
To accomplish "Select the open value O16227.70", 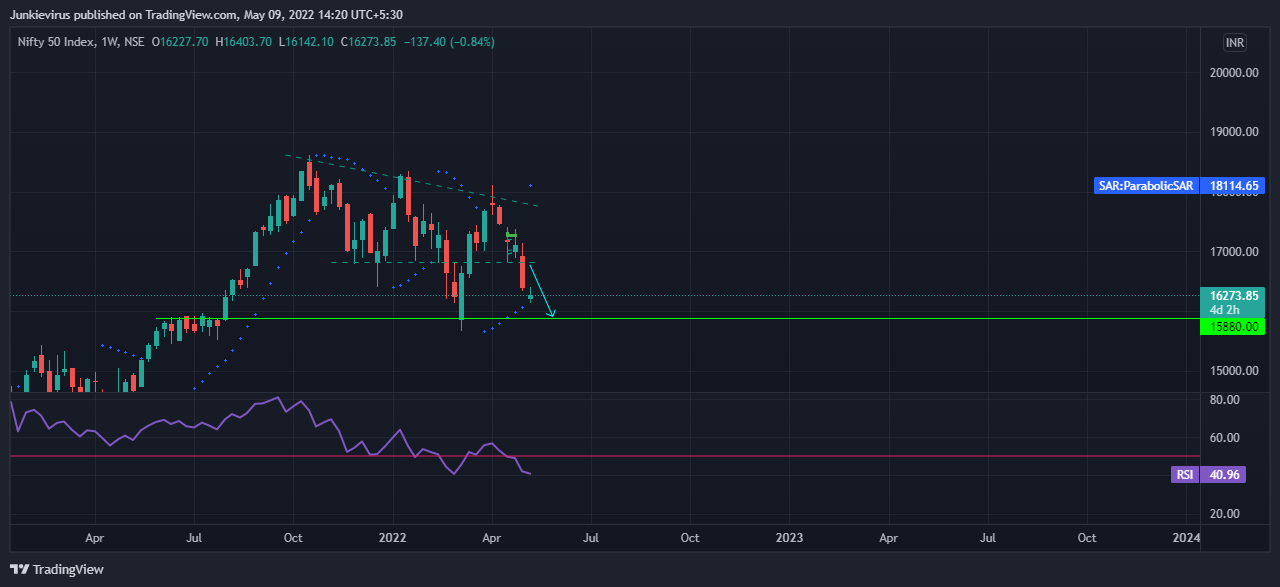I will click(180, 42).
